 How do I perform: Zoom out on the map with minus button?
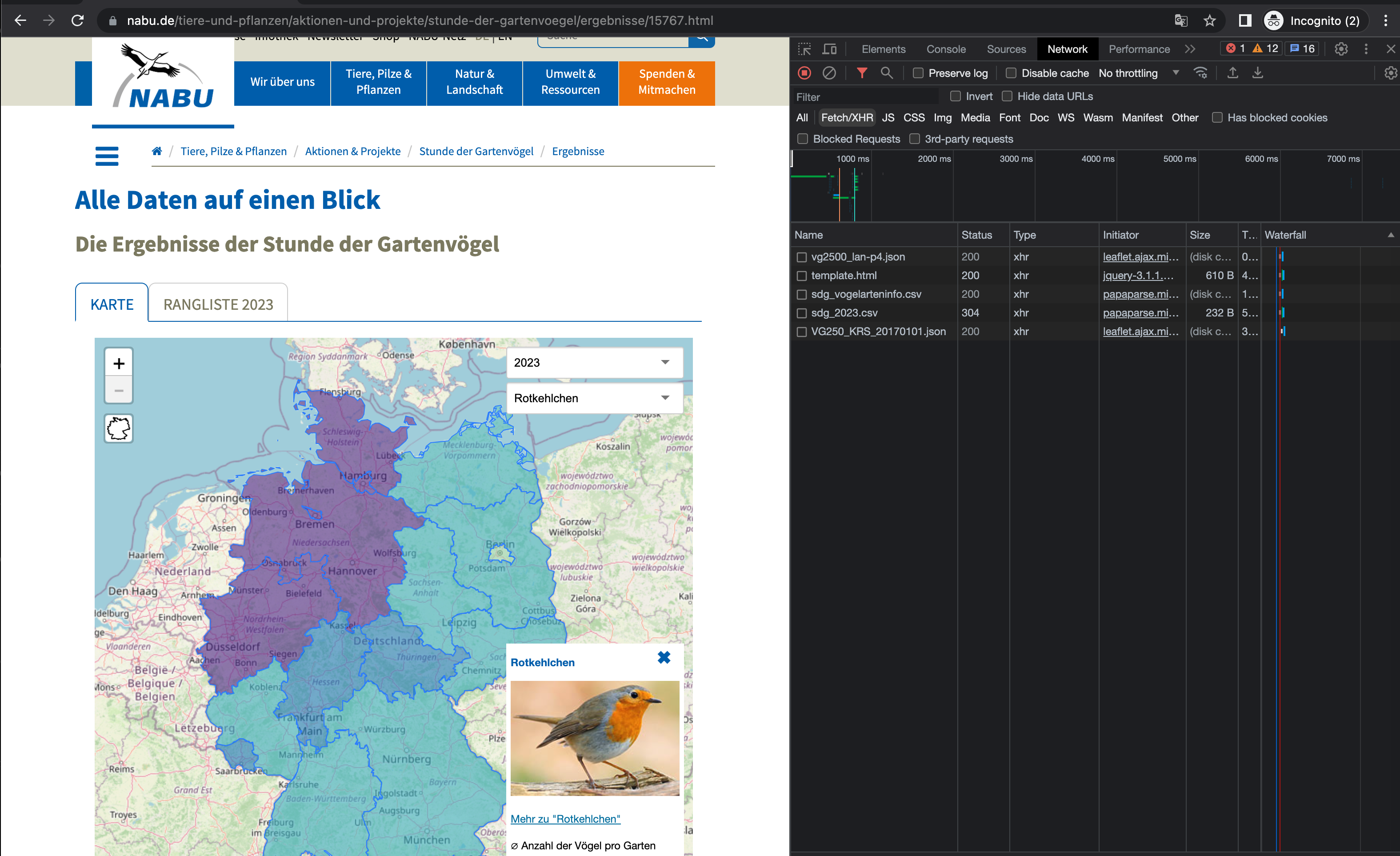(x=119, y=390)
